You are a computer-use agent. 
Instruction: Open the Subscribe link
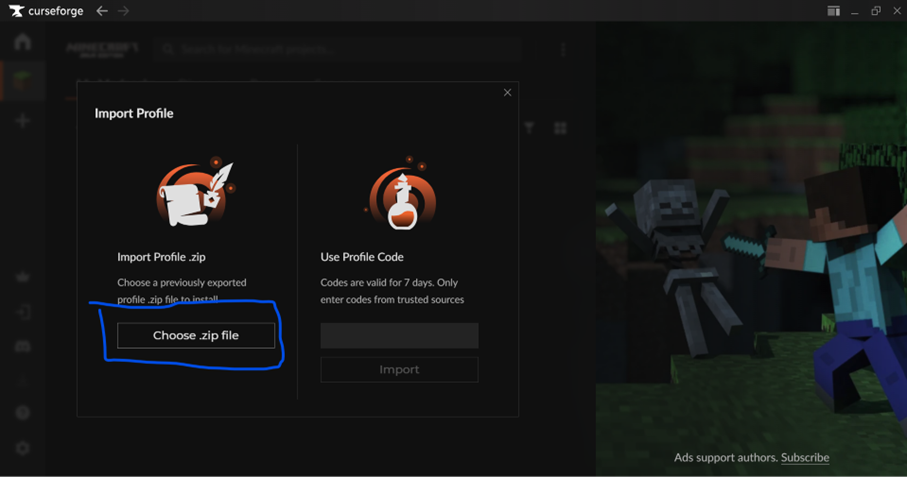point(805,457)
